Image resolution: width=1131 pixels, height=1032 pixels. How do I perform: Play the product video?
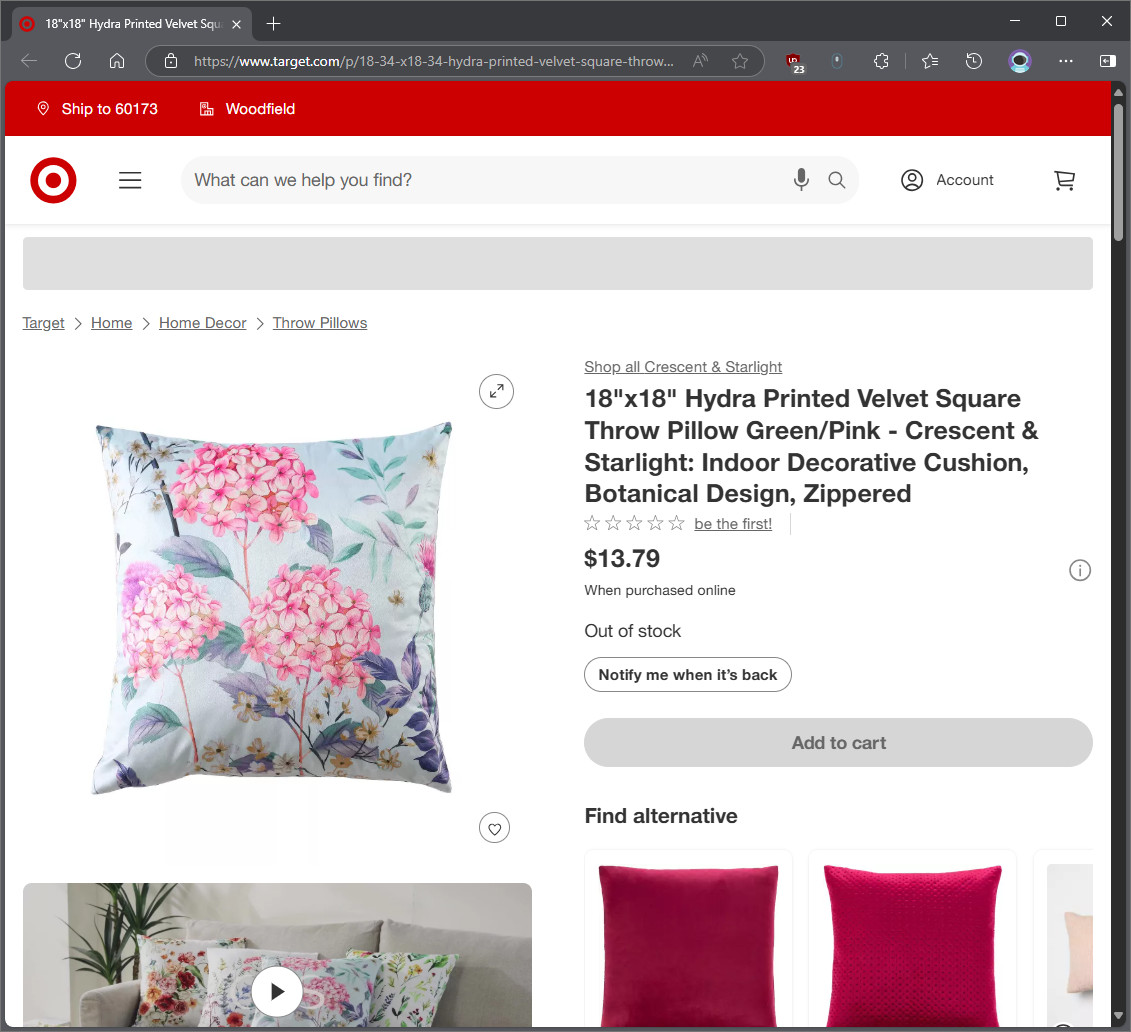(x=277, y=992)
